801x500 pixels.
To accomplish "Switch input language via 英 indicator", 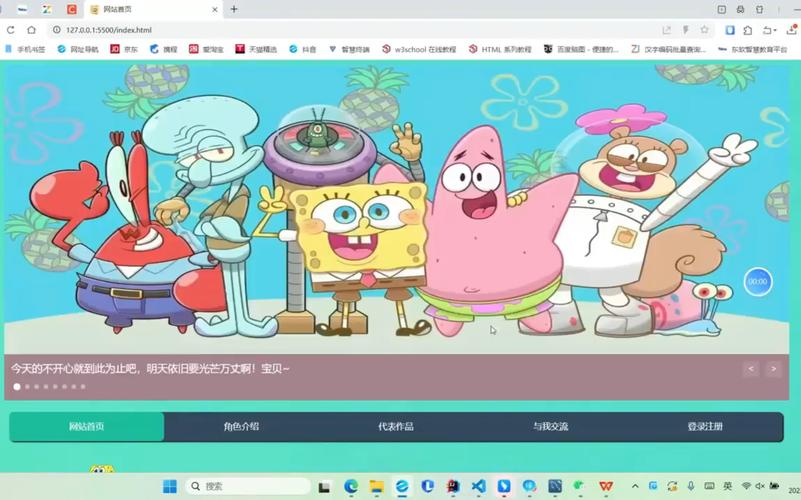I will [x=728, y=486].
